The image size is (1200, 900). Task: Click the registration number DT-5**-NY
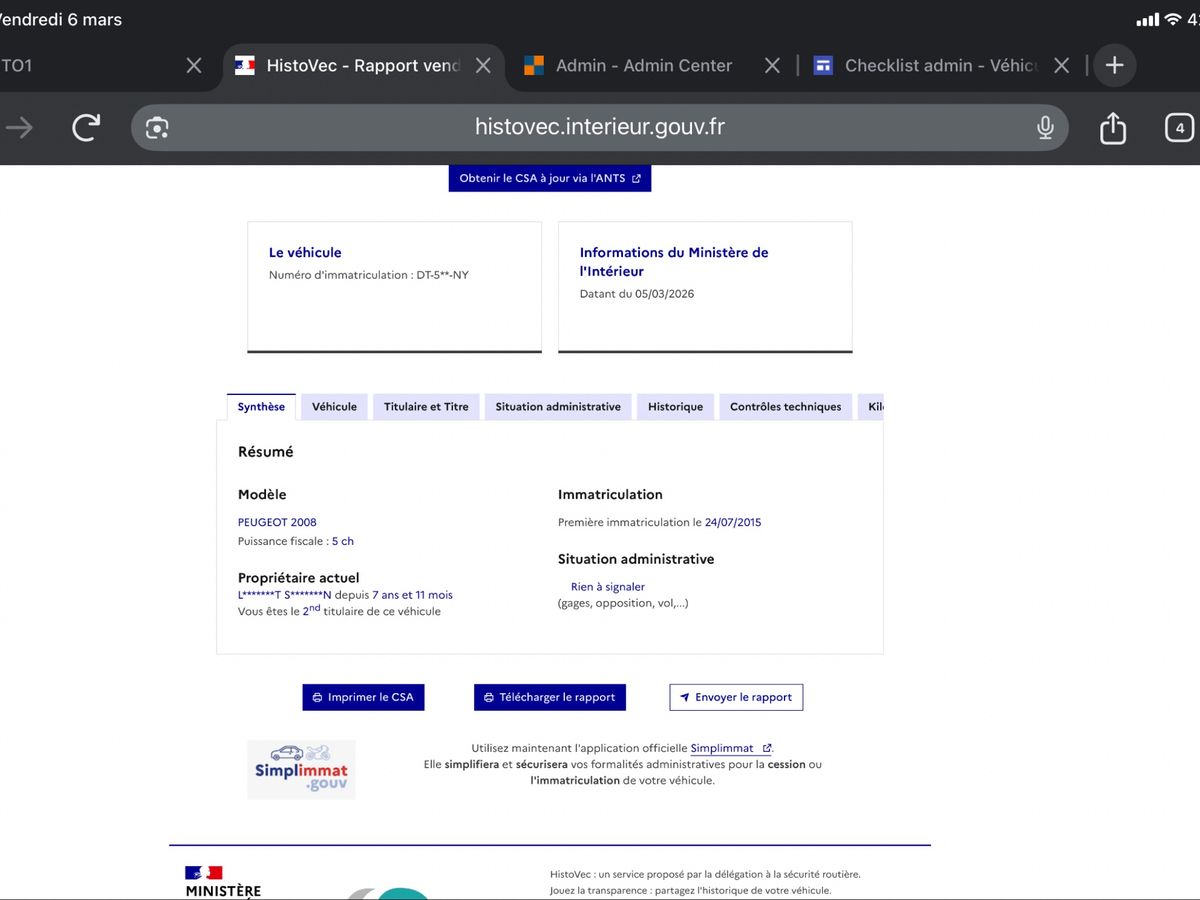point(442,275)
